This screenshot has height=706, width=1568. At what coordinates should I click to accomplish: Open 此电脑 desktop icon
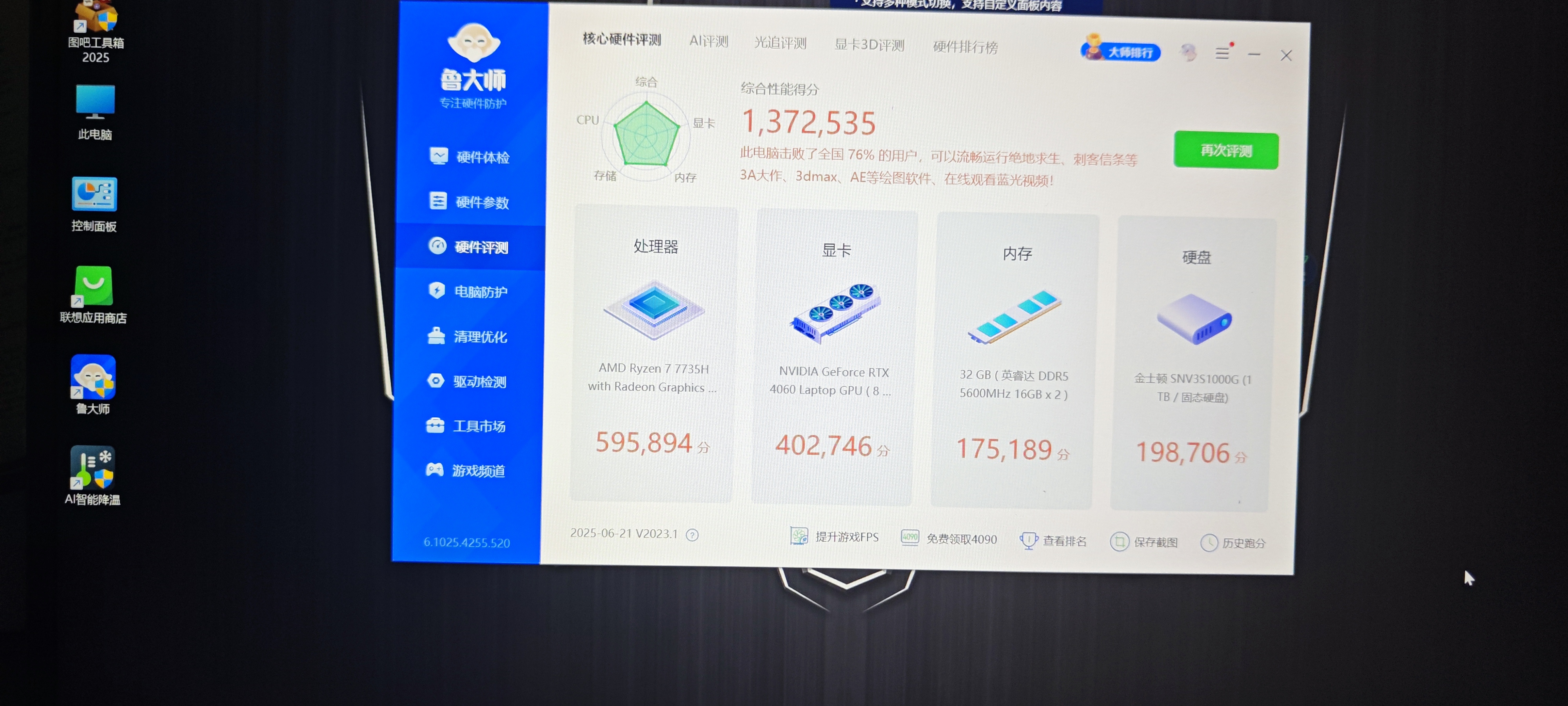pos(95,112)
